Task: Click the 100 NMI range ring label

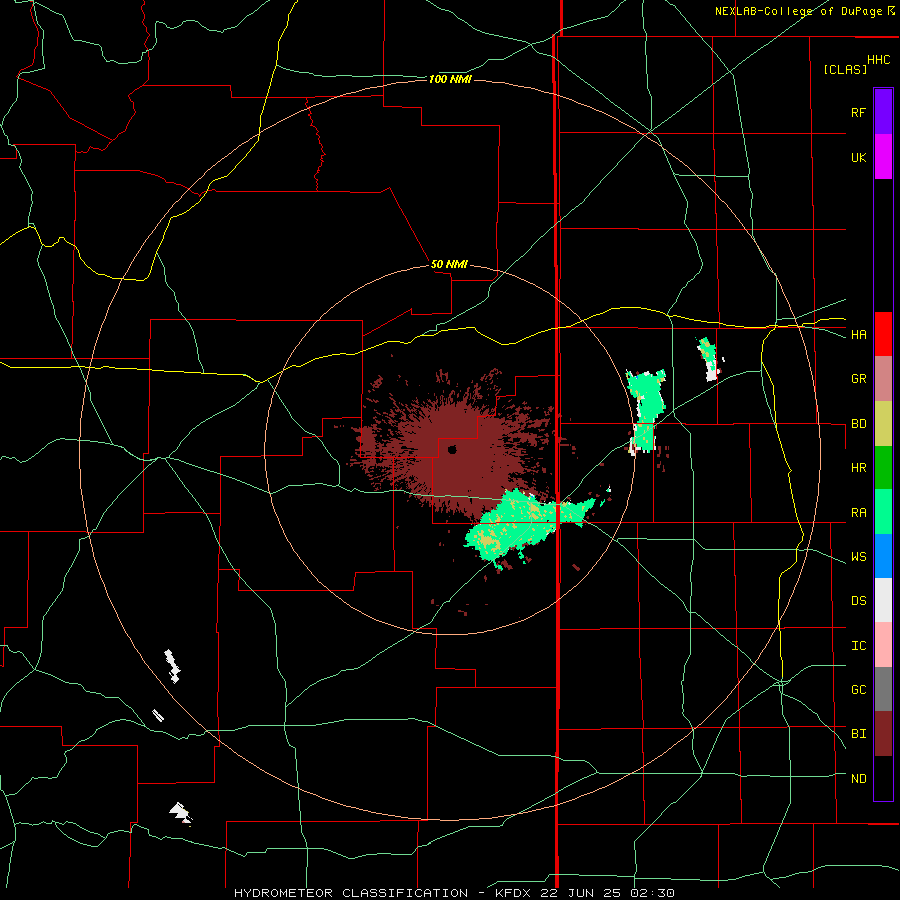Action: pos(450,79)
